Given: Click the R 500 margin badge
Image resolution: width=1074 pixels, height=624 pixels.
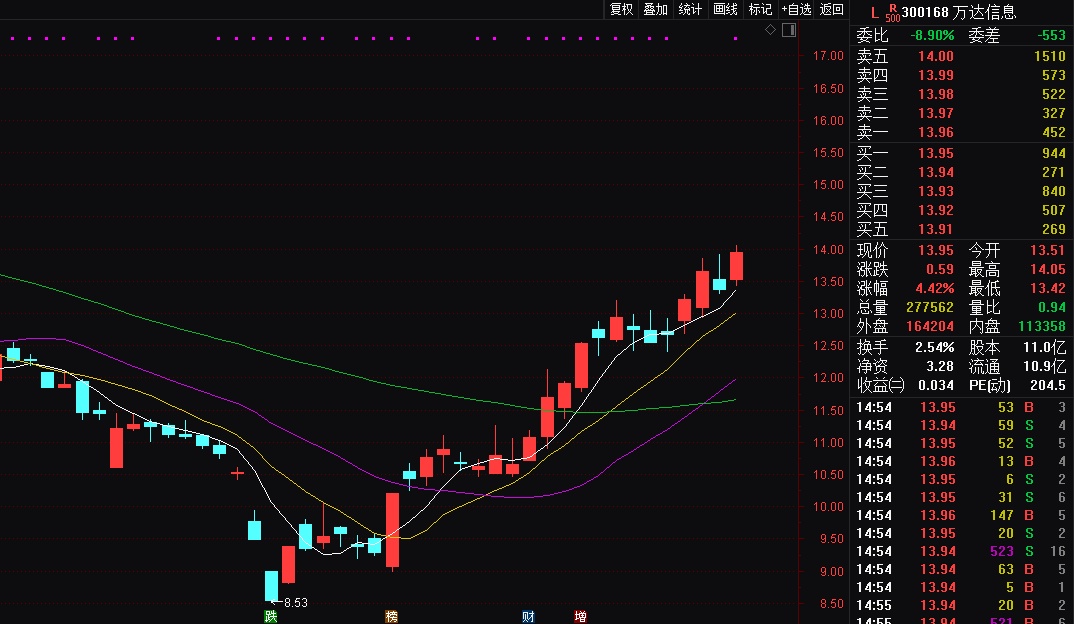Looking at the screenshot, I should [x=892, y=12].
